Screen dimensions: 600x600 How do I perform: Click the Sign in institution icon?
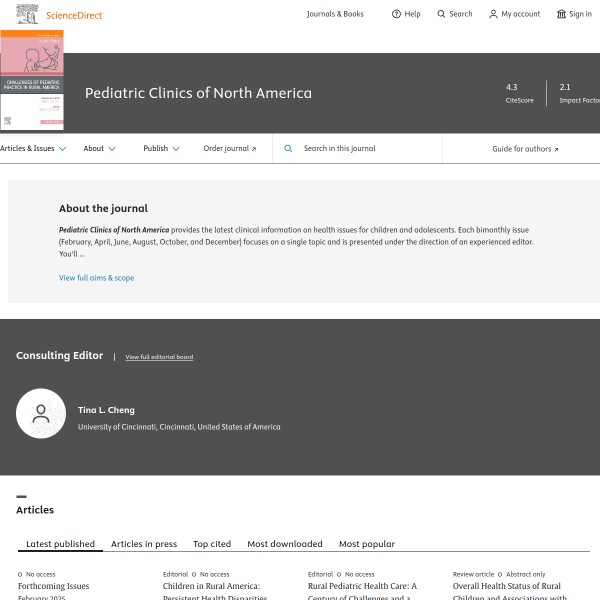pos(561,14)
